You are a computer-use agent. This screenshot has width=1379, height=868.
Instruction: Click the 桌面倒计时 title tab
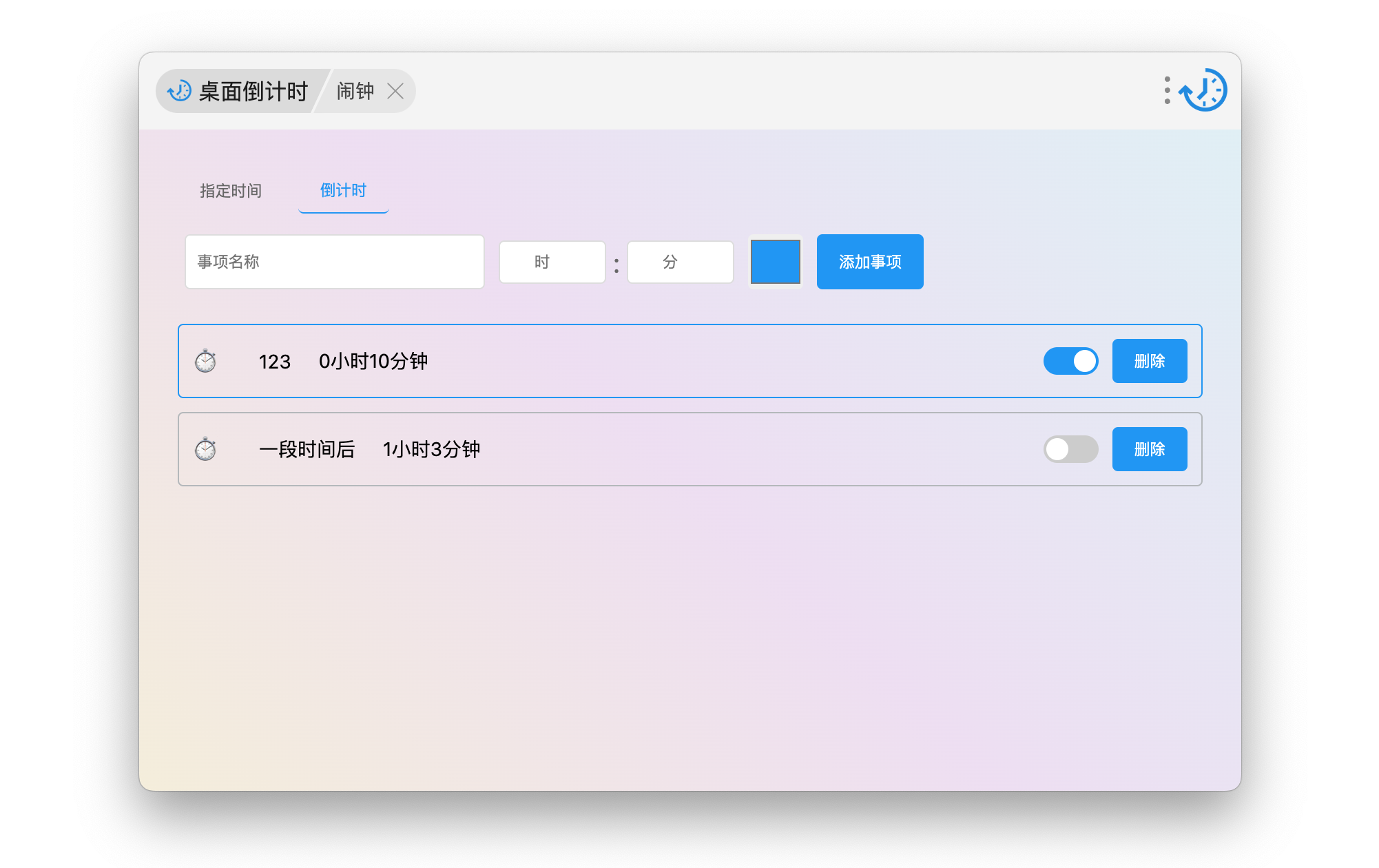[253, 91]
